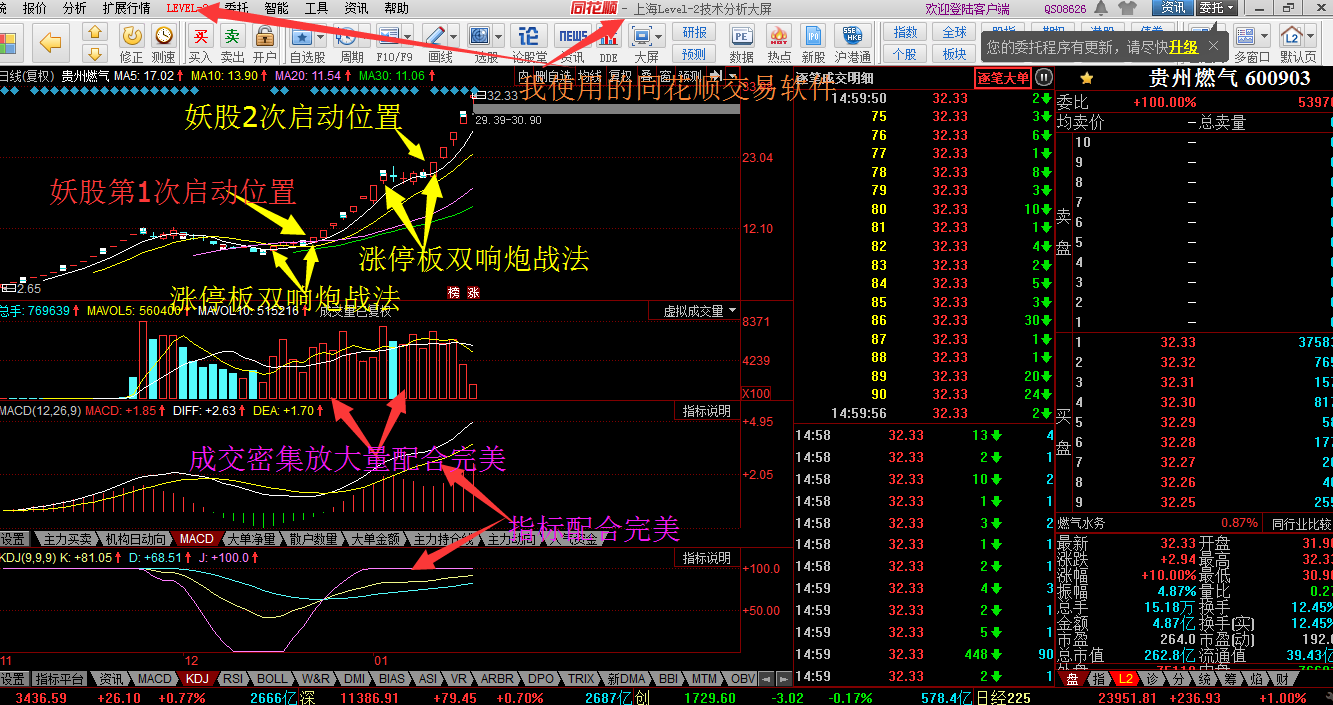Switch to the RSI indicator tab
The image size is (1333, 705).
click(x=233, y=678)
